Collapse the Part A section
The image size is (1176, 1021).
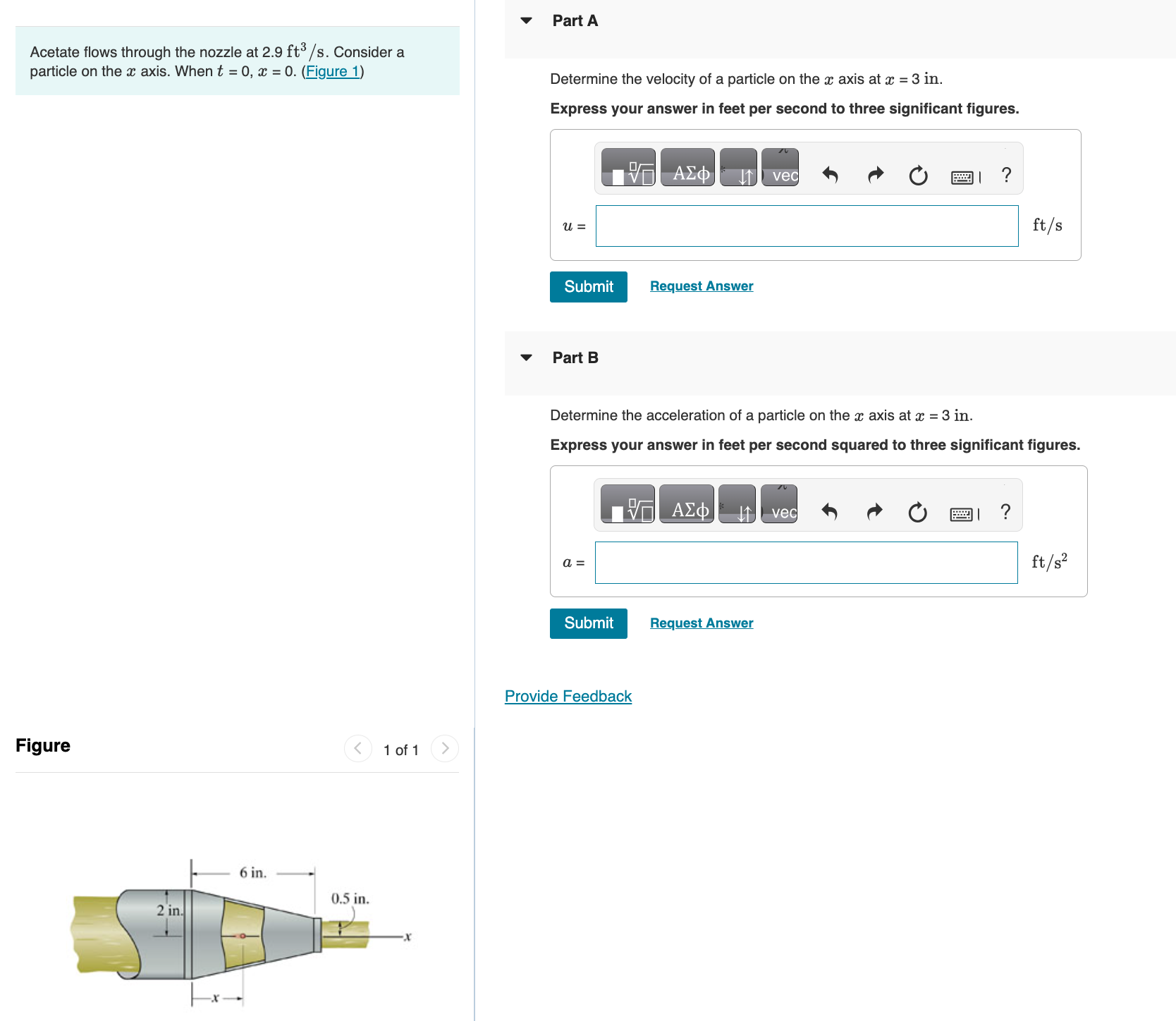pyautogui.click(x=525, y=20)
